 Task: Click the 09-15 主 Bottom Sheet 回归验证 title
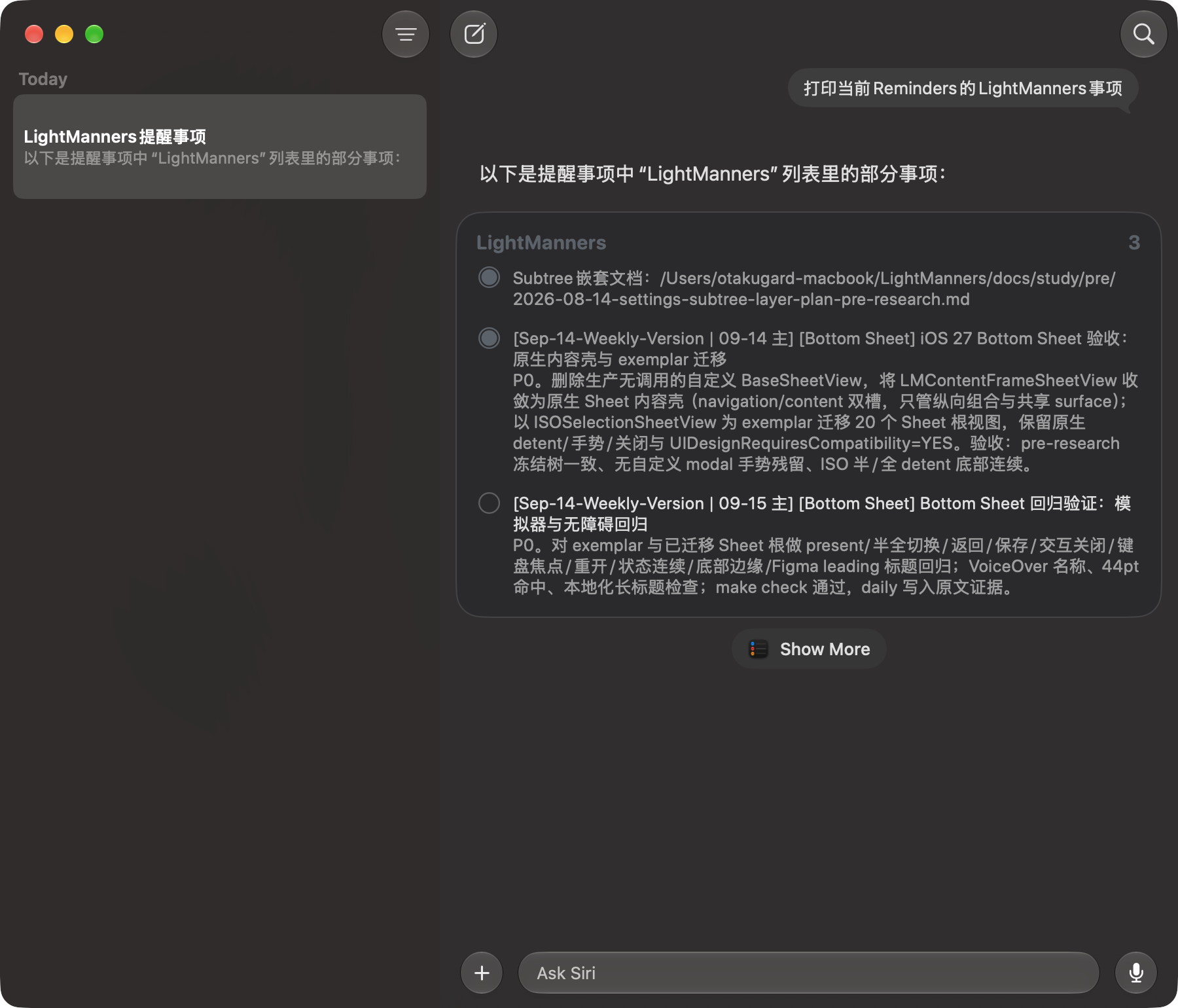tap(822, 514)
